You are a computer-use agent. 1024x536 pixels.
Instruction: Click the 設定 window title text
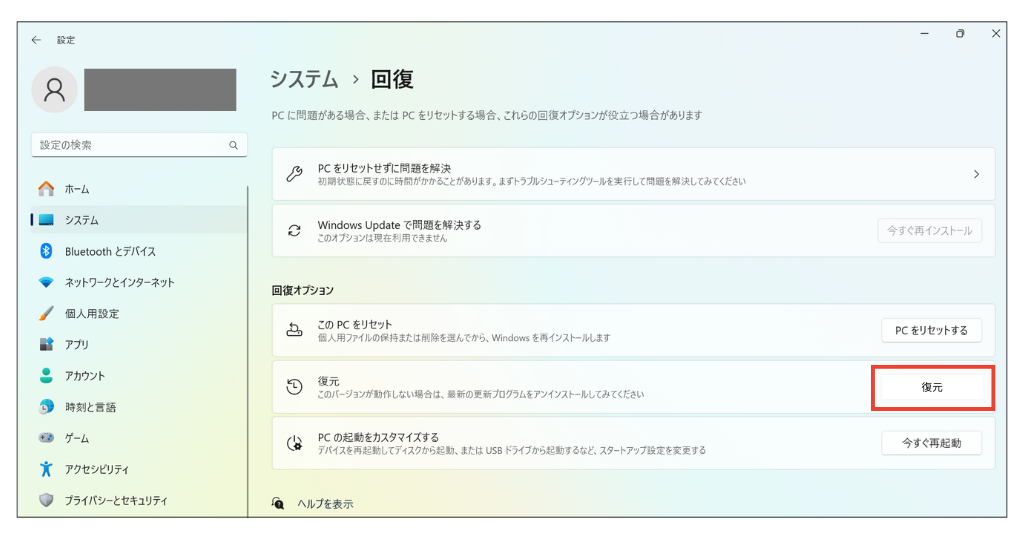pos(66,40)
